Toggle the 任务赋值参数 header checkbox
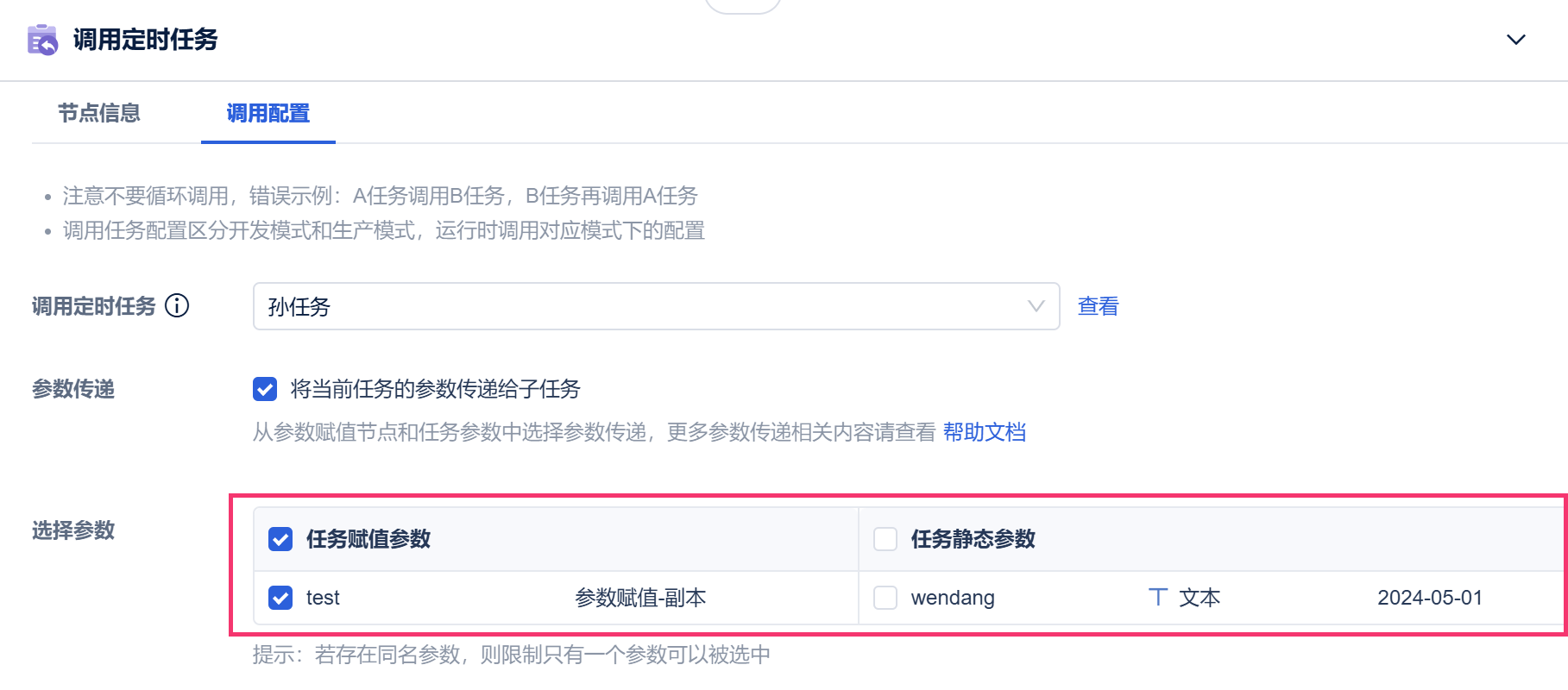1568x690 pixels. (x=280, y=539)
